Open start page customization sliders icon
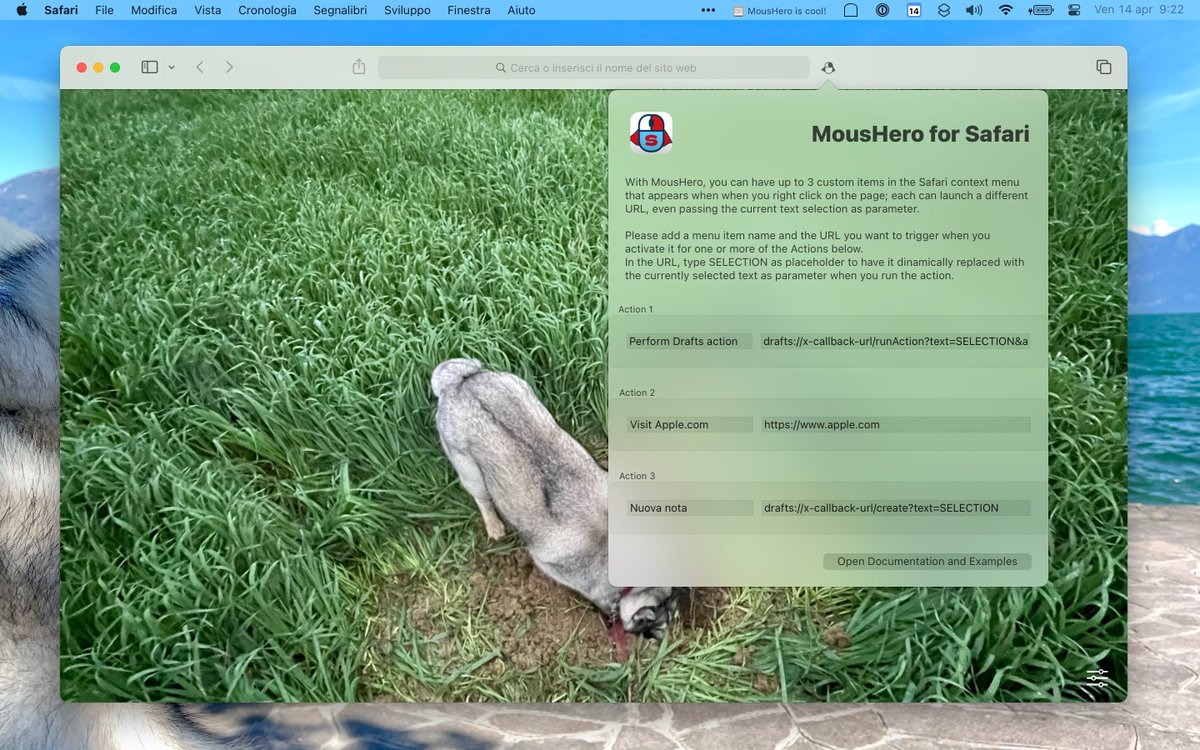 [x=1097, y=677]
